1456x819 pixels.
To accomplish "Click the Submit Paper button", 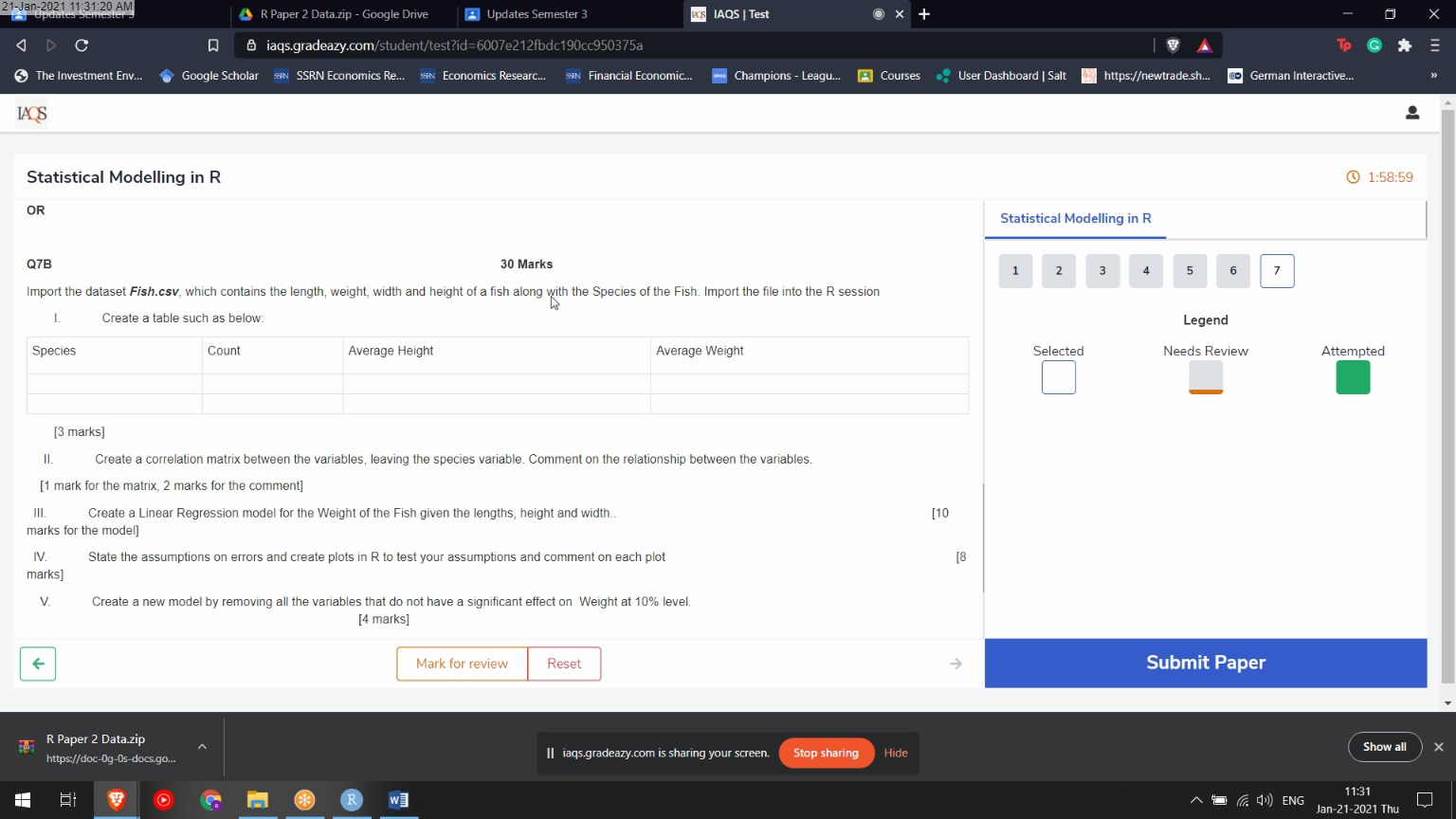I will 1205,663.
